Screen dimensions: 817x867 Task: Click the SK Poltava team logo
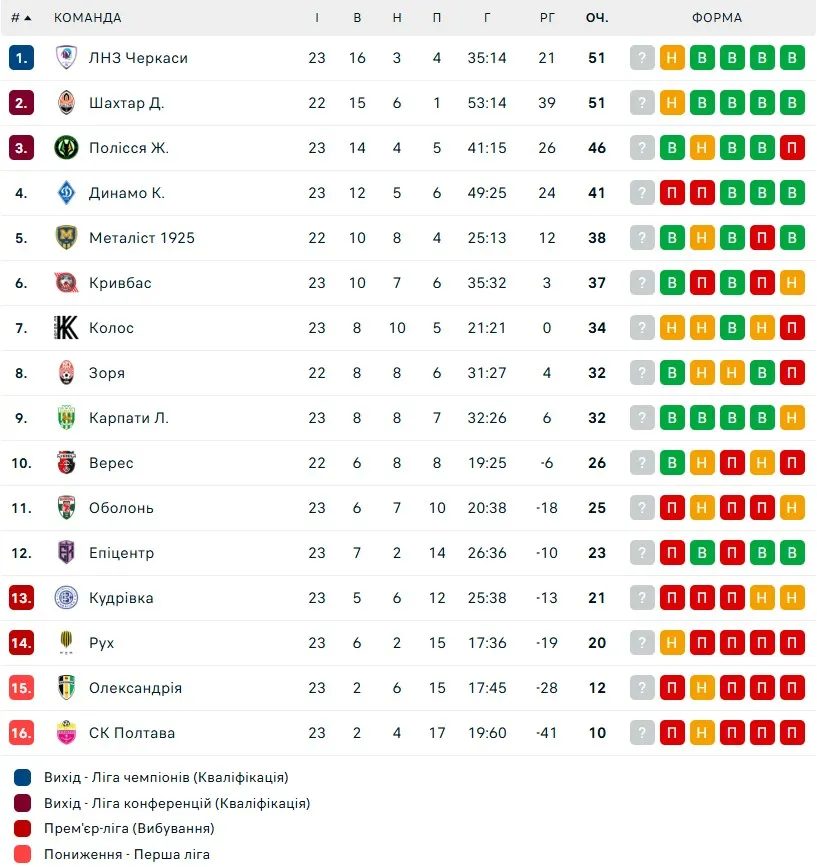click(x=66, y=733)
